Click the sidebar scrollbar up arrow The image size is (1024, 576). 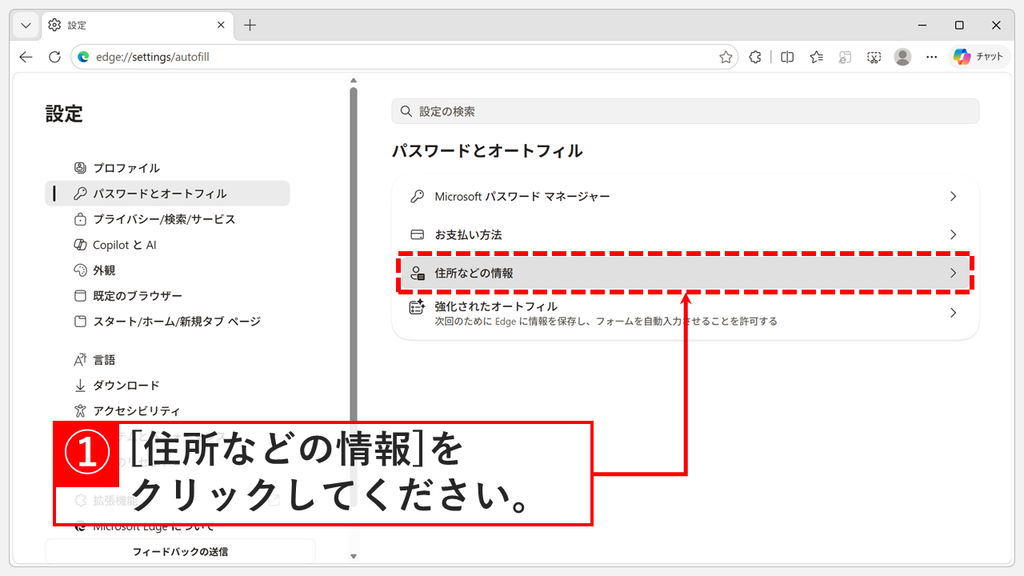click(353, 81)
